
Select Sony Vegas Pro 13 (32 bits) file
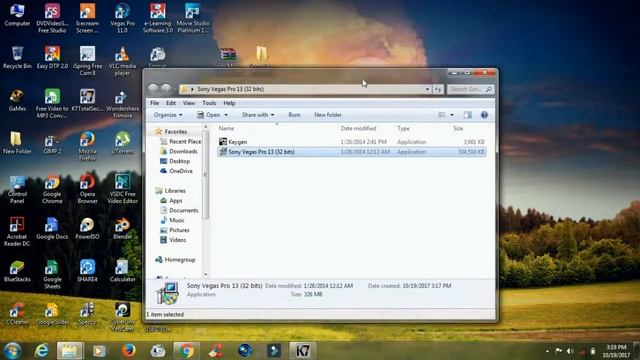click(352, 152)
